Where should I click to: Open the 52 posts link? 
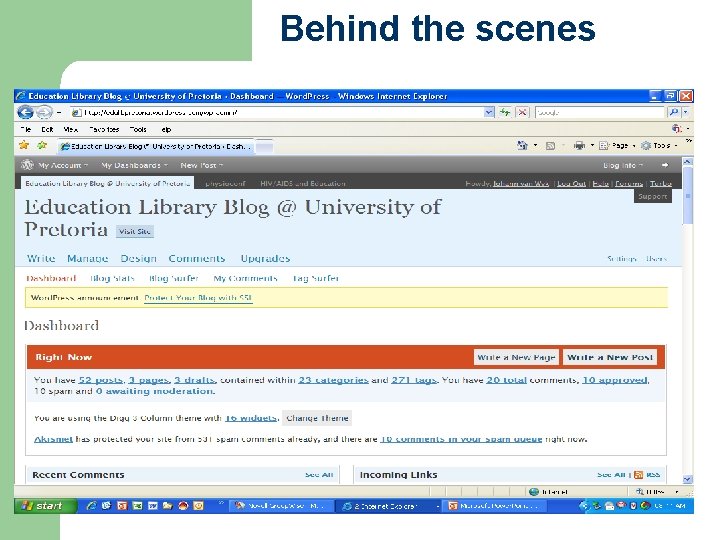point(101,380)
